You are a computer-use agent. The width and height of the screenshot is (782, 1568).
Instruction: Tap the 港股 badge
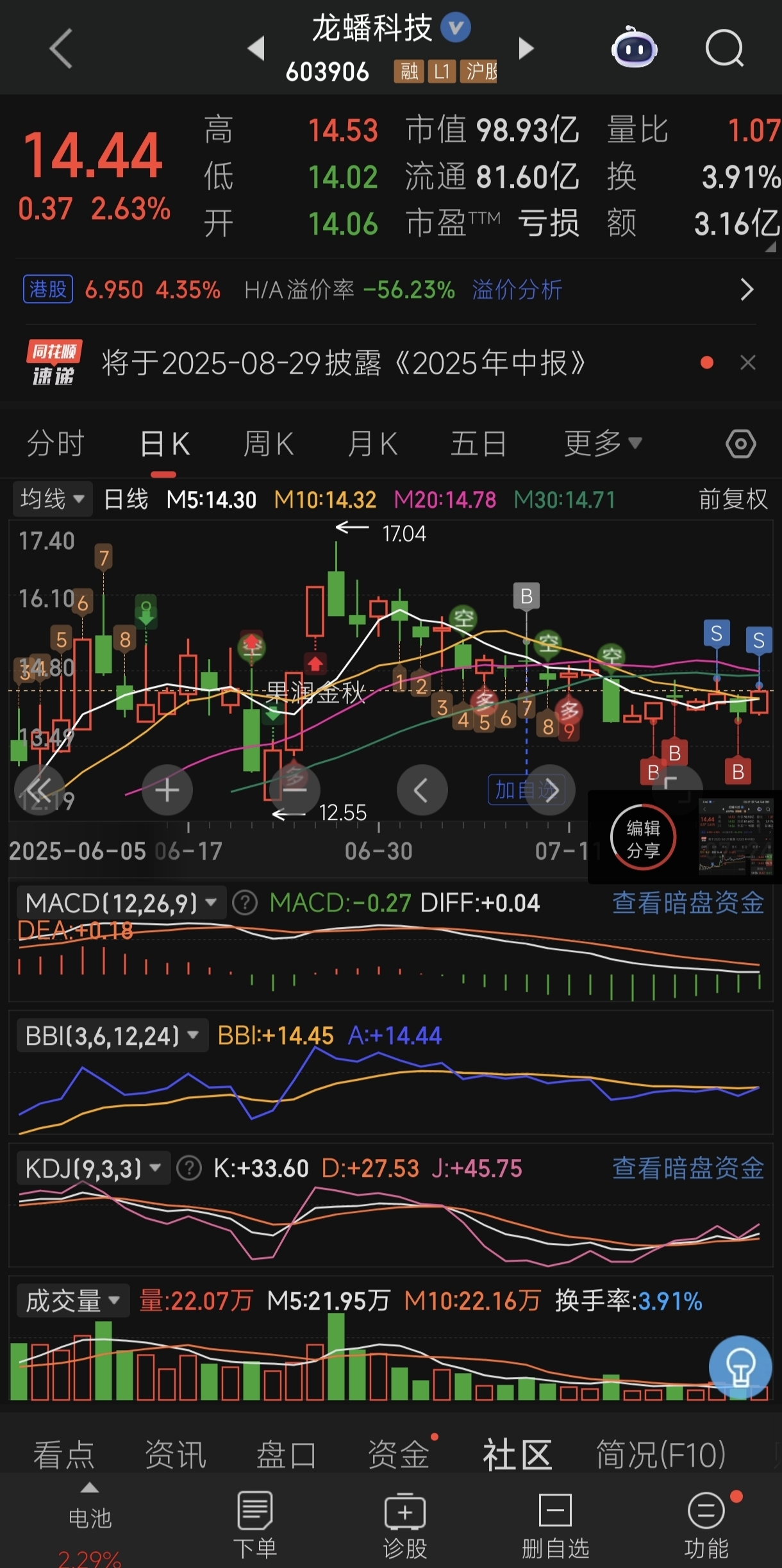coord(48,290)
